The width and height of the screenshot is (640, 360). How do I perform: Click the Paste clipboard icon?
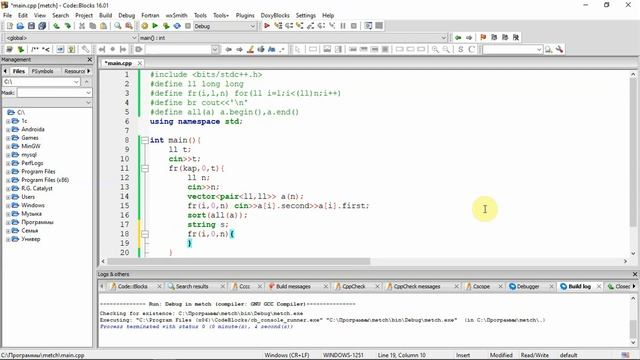point(104,26)
